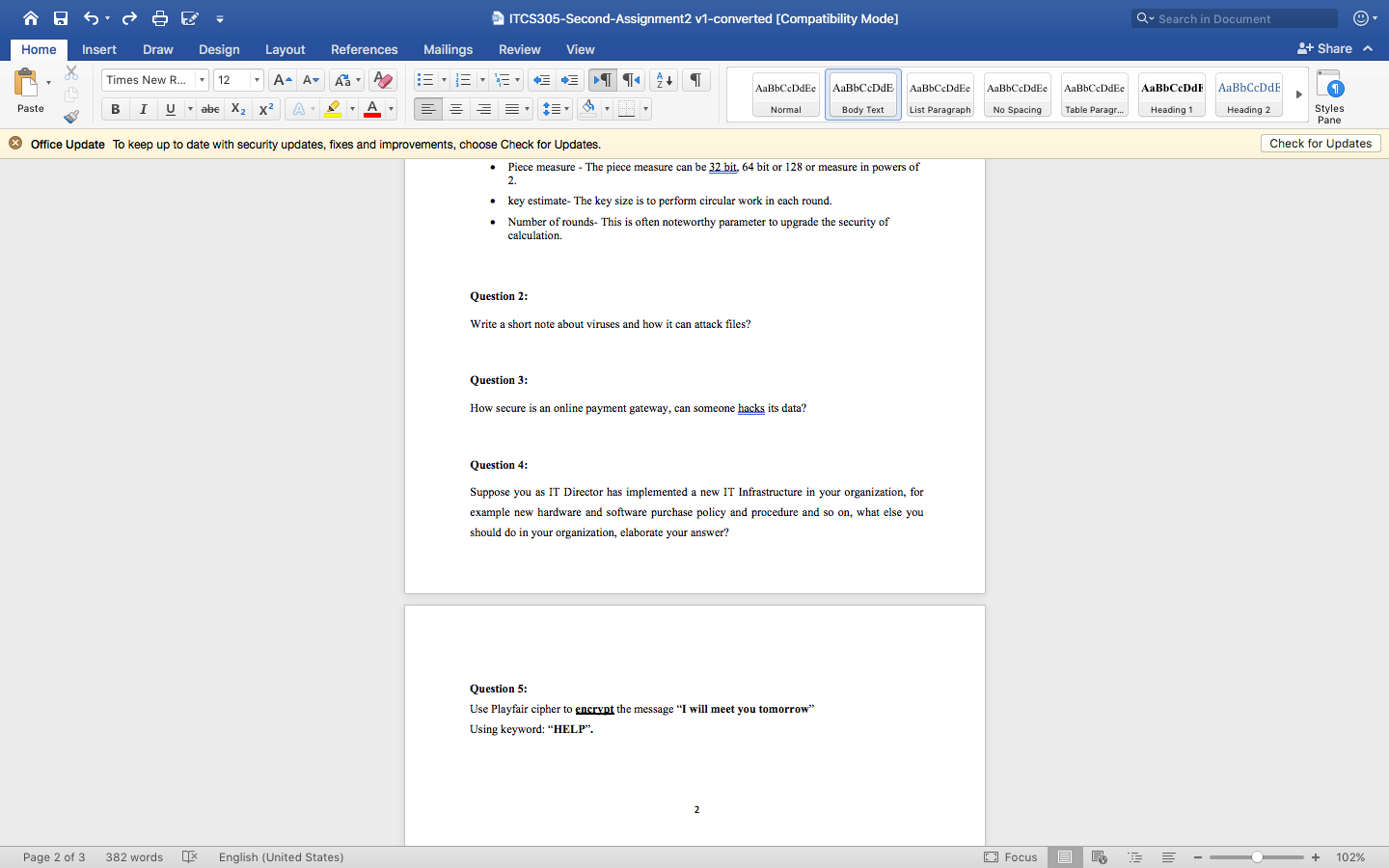Open the font name dropdown
The width and height of the screenshot is (1389, 868).
tap(202, 80)
